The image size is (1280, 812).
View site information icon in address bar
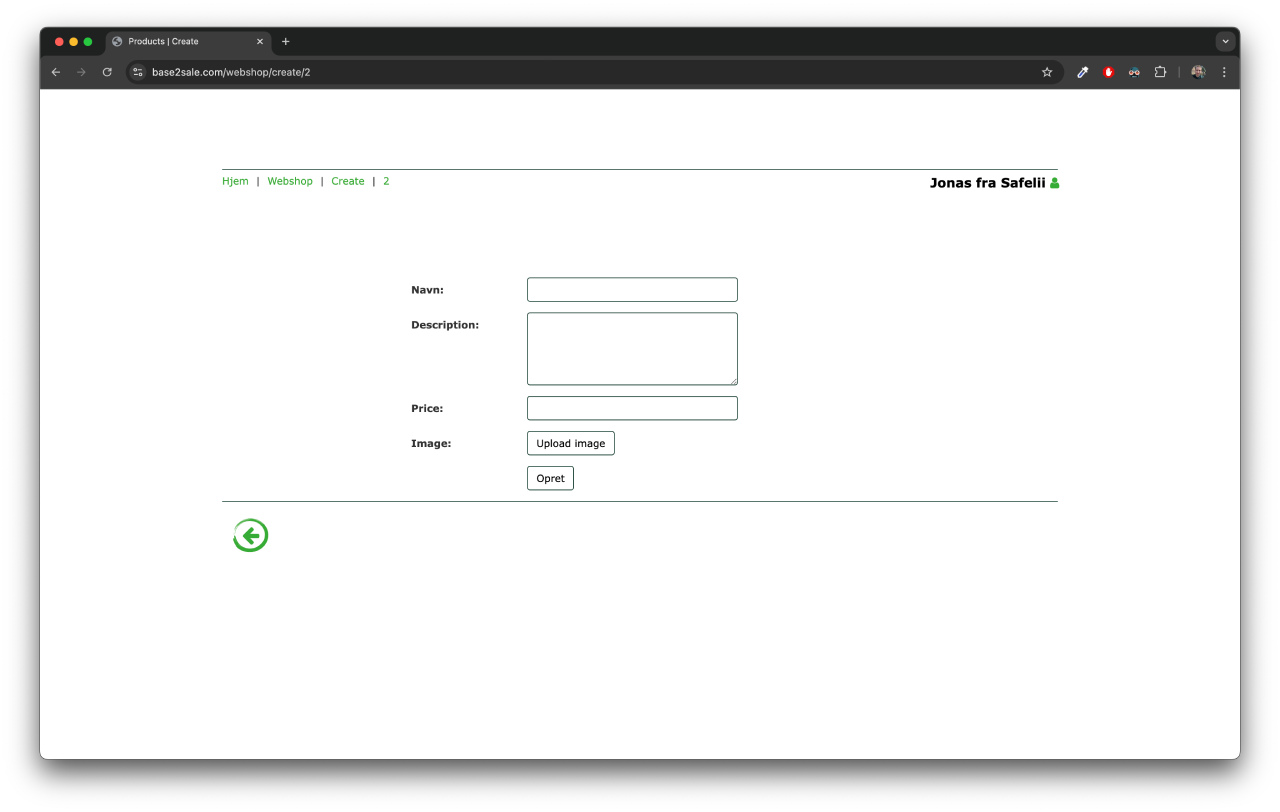(139, 72)
